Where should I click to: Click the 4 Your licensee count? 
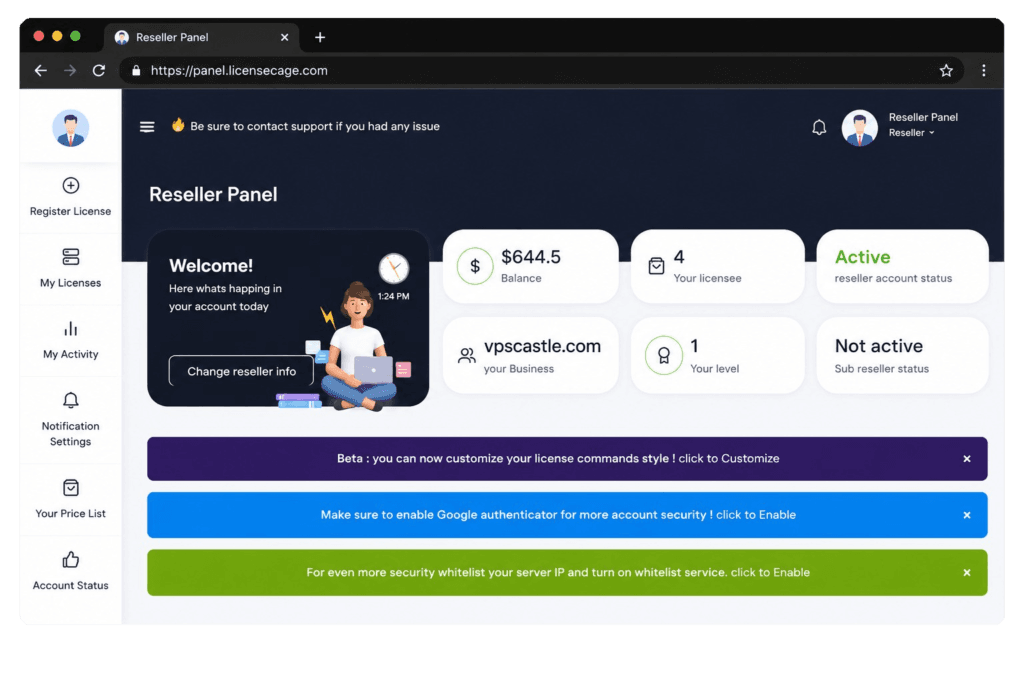point(679,257)
